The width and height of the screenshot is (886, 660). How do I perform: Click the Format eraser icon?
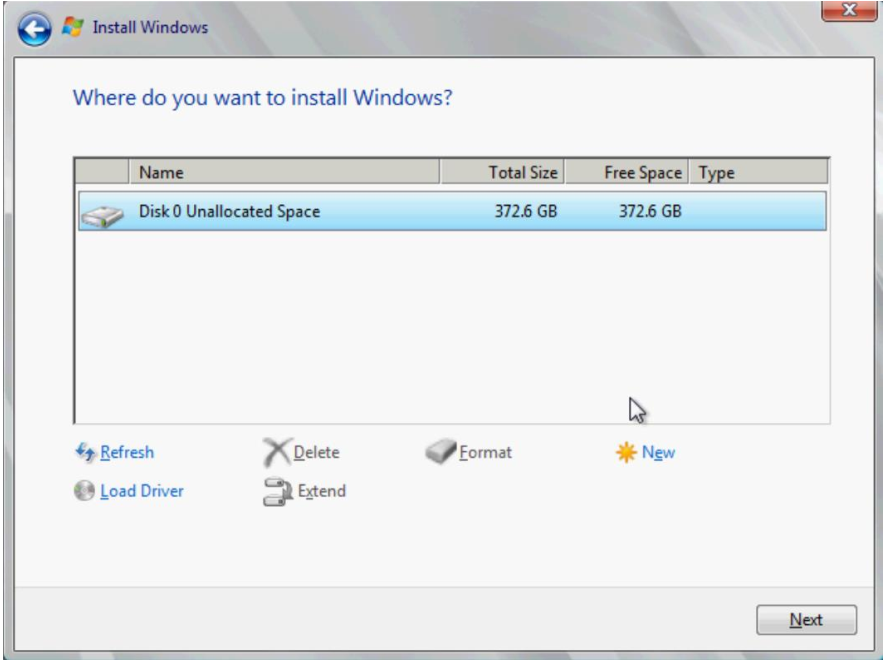[x=441, y=451]
